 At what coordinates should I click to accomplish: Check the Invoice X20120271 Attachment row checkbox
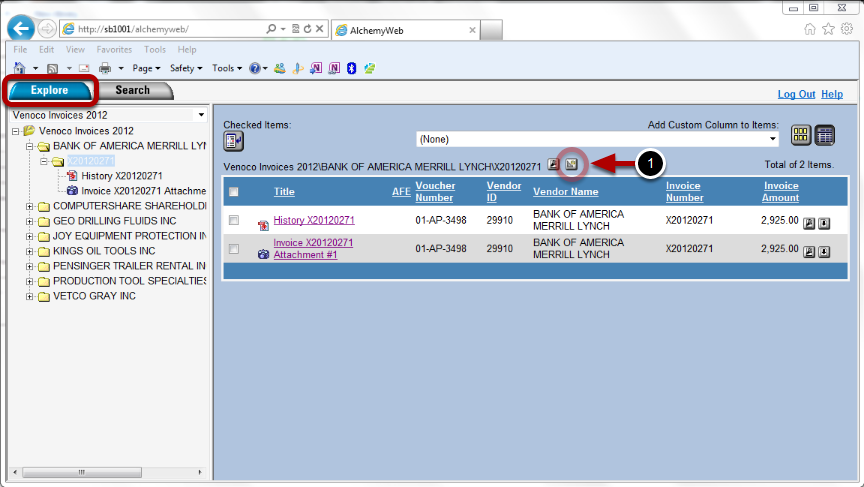[234, 249]
